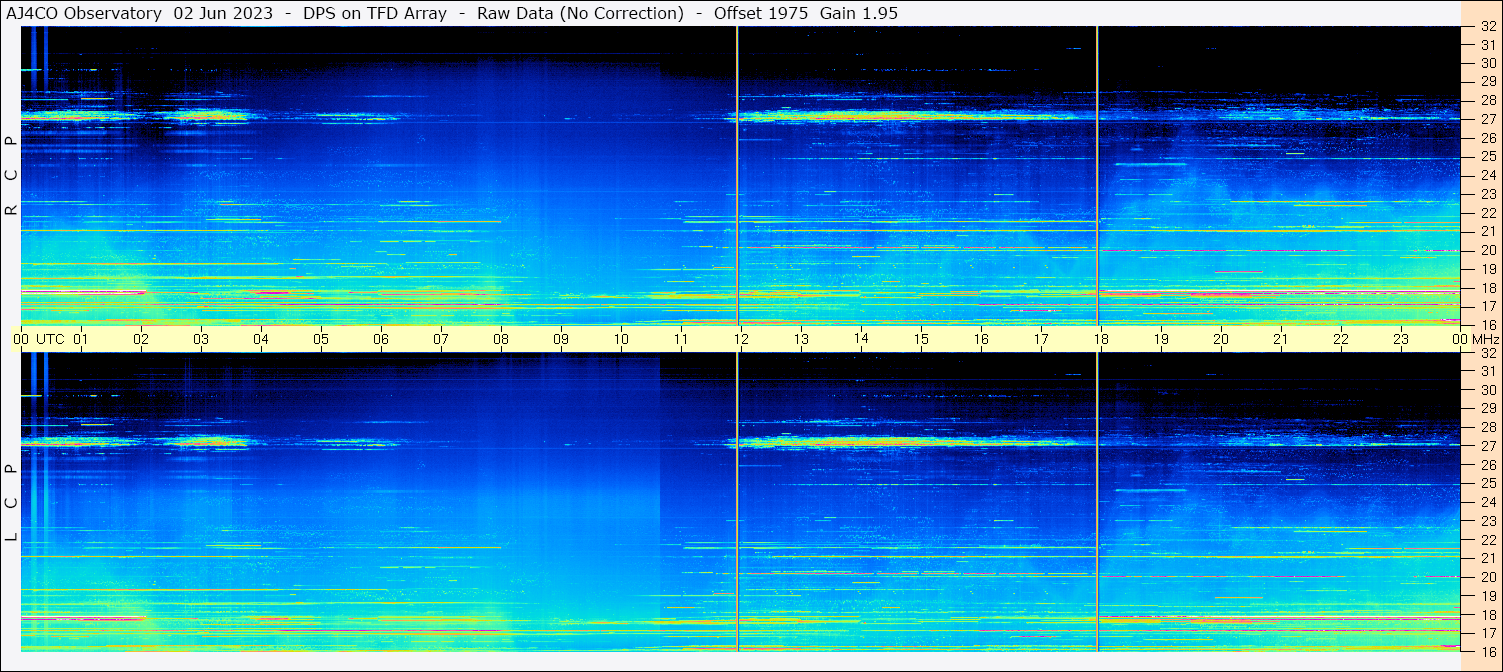Screen dimensions: 1503x672
Task: Click the 18 MHz label of RCP panel
Action: (1488, 287)
